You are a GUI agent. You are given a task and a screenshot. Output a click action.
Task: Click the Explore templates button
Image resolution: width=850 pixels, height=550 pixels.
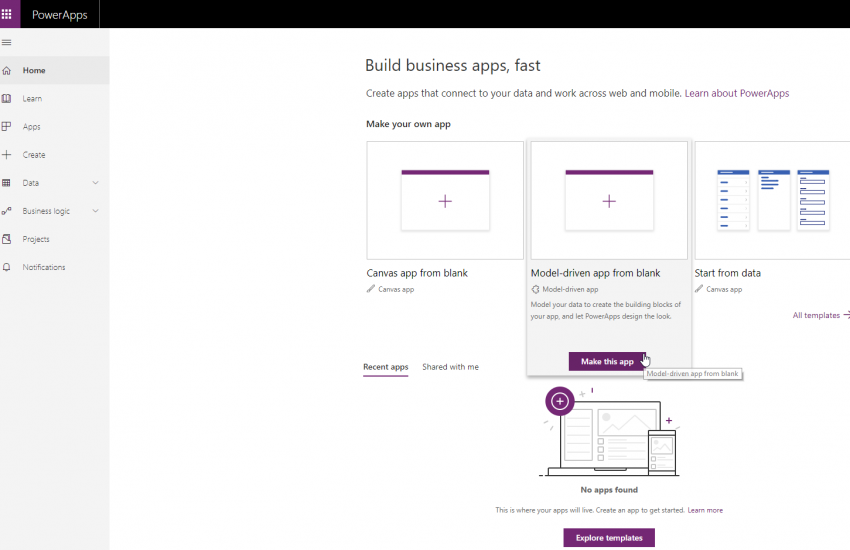click(609, 538)
